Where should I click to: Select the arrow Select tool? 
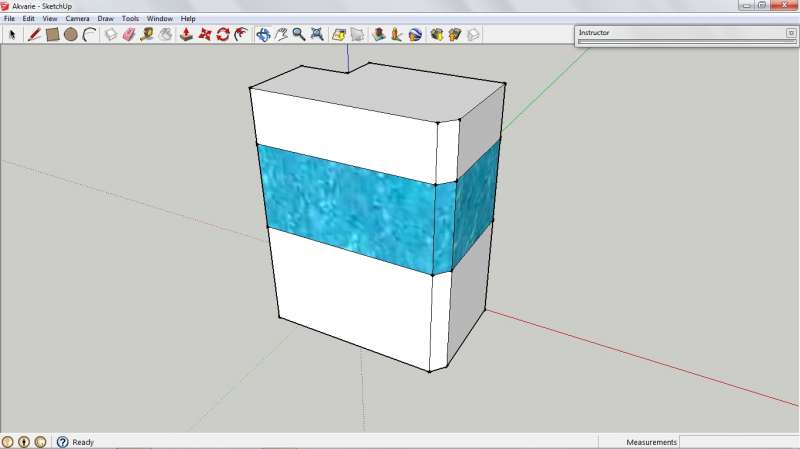(x=13, y=34)
